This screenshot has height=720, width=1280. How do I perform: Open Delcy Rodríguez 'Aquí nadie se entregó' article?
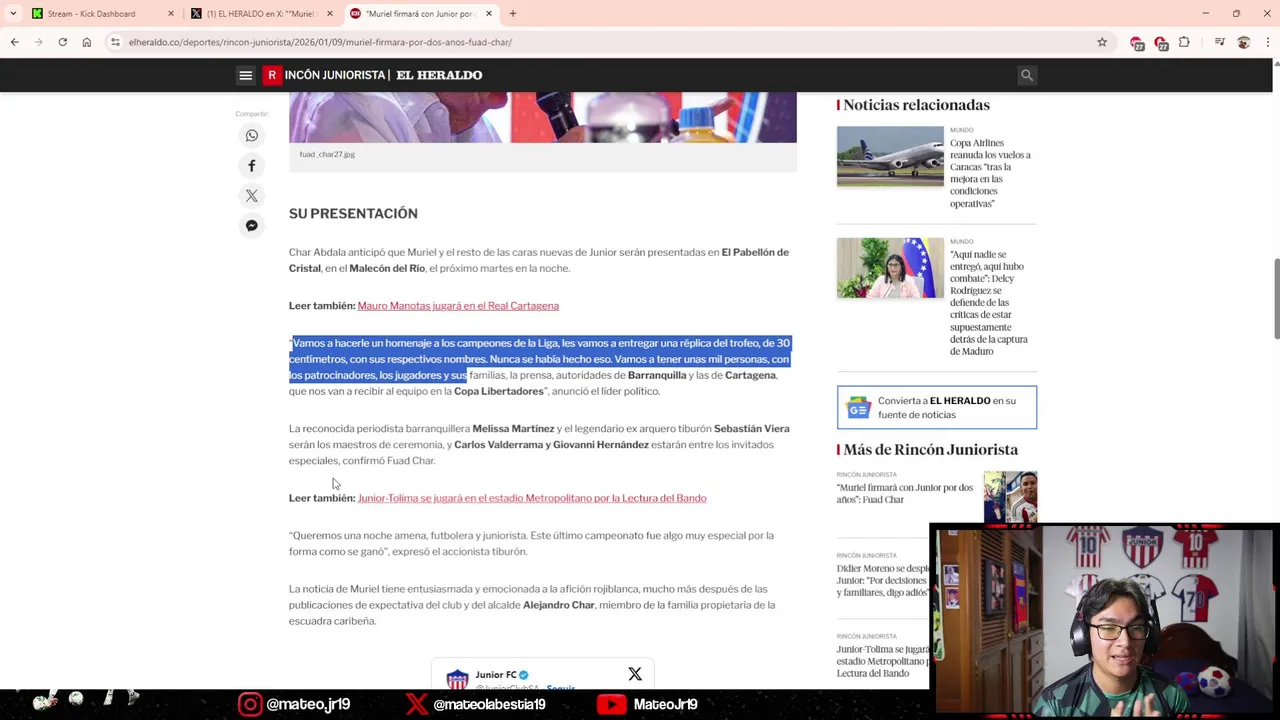pyautogui.click(x=989, y=303)
